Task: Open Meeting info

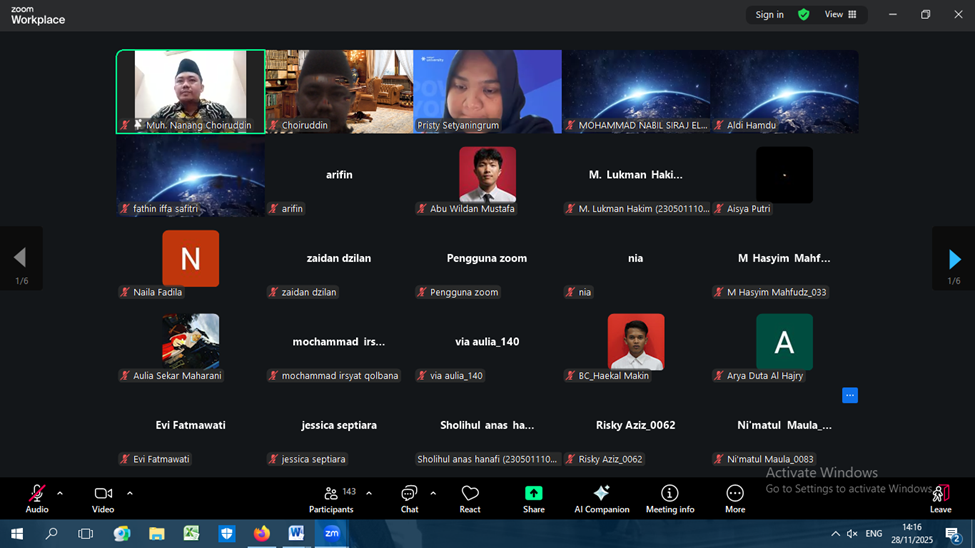Action: pyautogui.click(x=669, y=498)
